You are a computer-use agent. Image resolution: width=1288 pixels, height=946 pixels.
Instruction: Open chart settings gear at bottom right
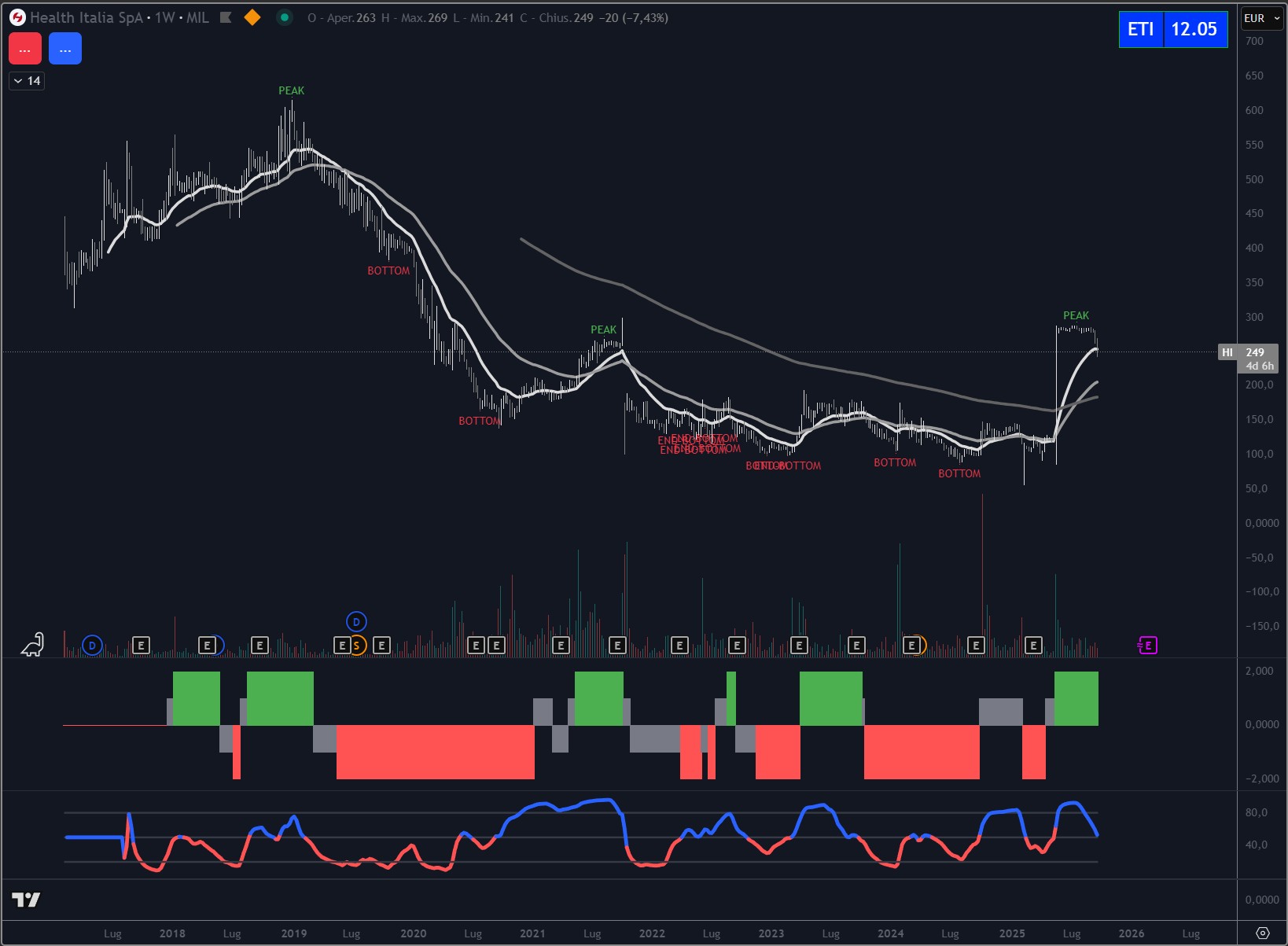(x=1262, y=933)
